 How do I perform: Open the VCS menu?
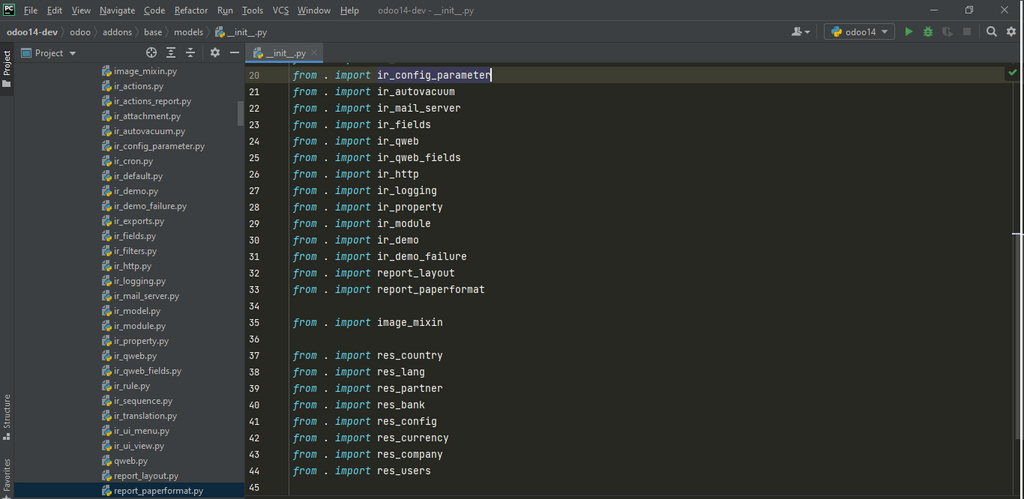coord(280,10)
